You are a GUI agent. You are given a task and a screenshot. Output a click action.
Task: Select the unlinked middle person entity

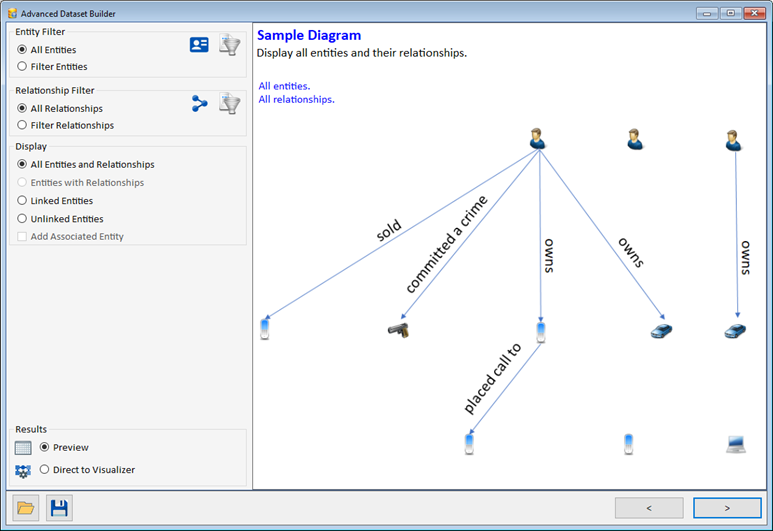tap(635, 139)
